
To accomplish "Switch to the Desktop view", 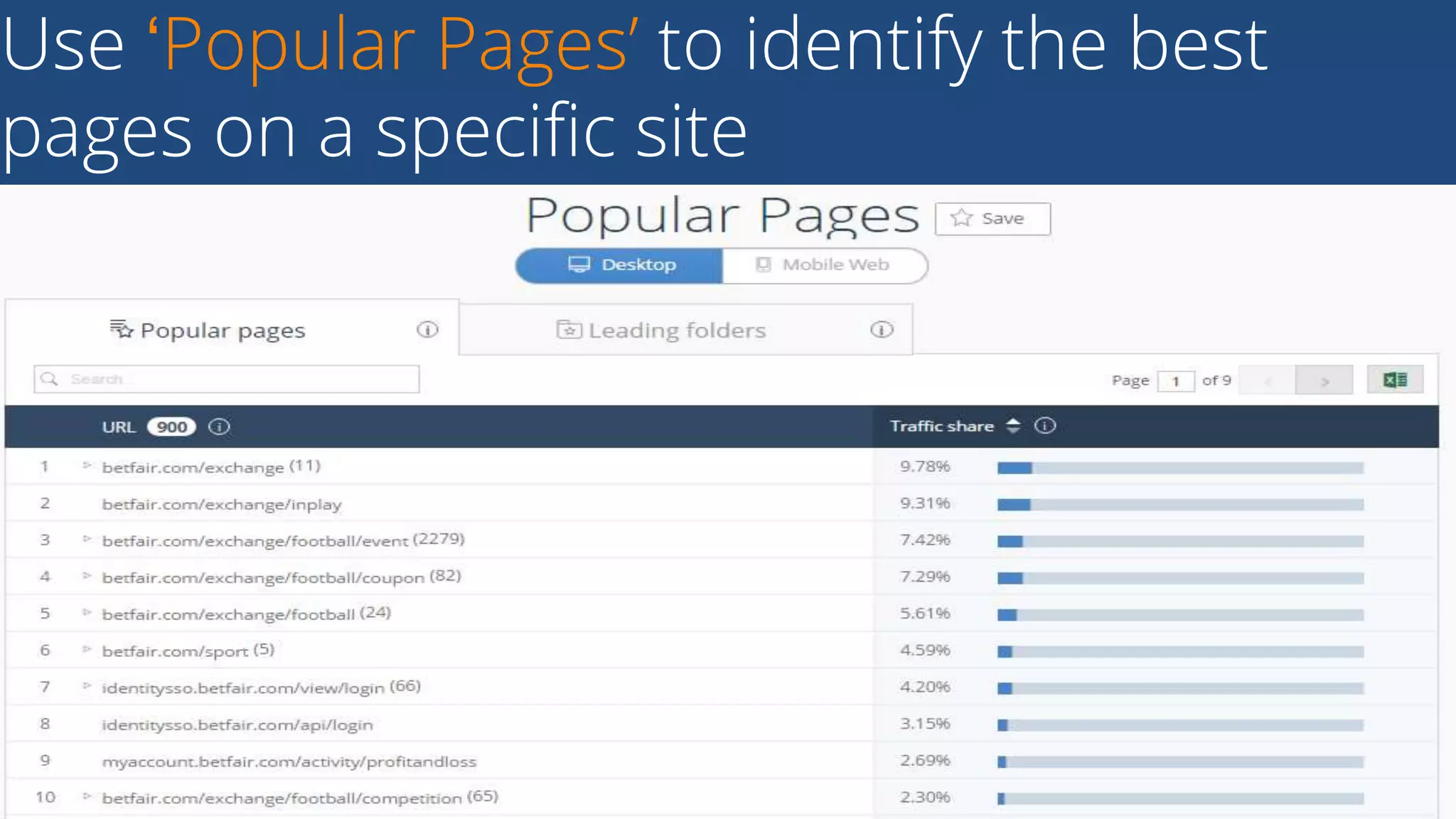I will click(x=619, y=265).
